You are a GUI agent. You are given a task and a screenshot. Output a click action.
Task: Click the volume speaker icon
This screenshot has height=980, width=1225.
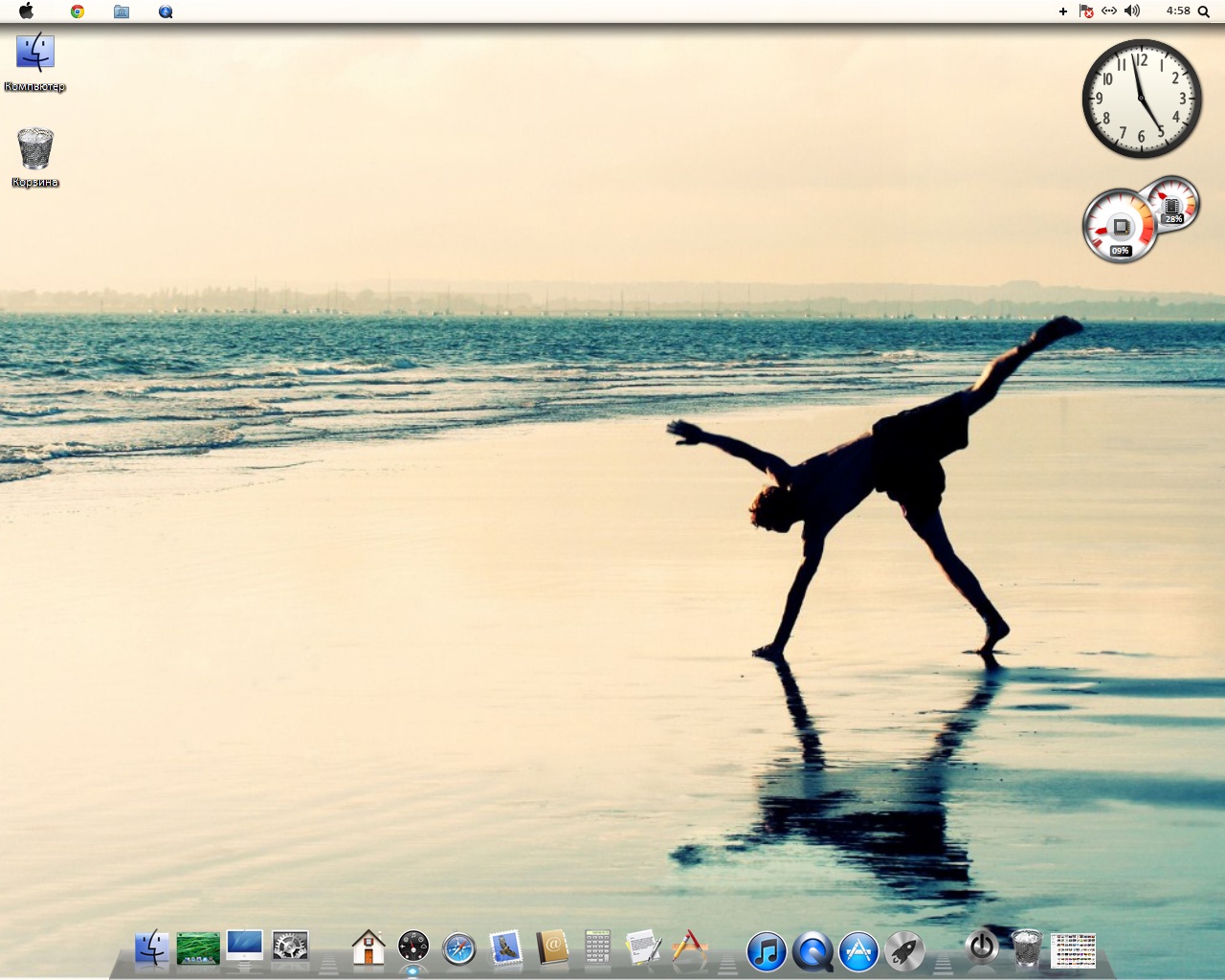click(x=1132, y=11)
